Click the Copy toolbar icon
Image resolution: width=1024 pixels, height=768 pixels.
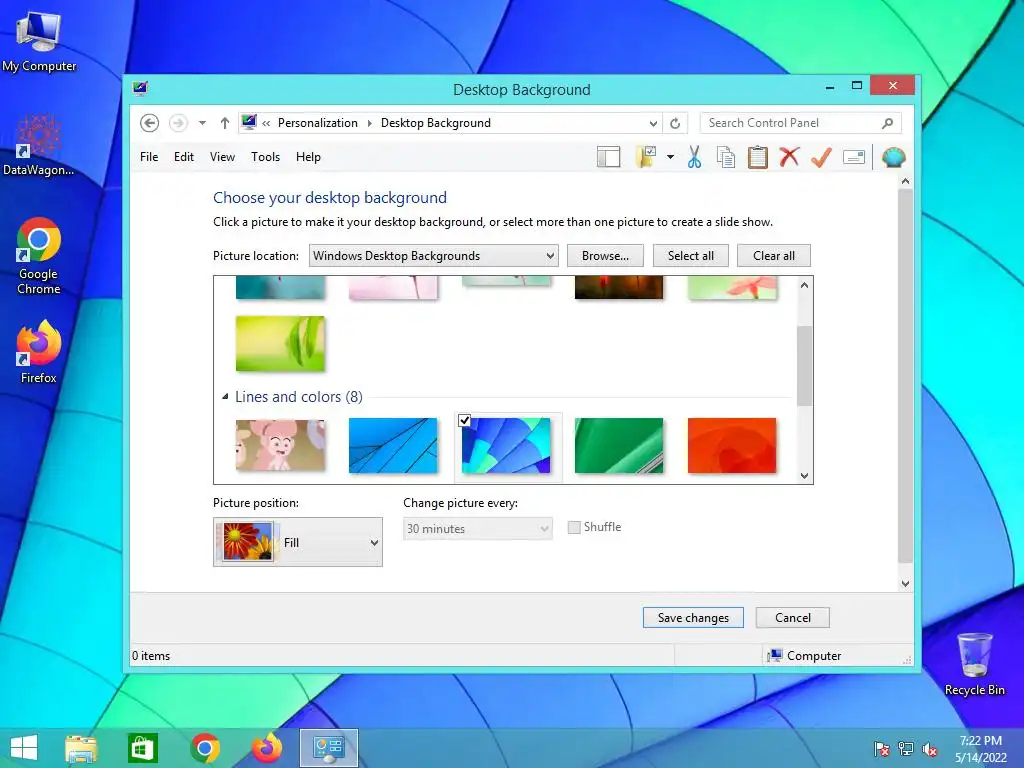coord(726,157)
